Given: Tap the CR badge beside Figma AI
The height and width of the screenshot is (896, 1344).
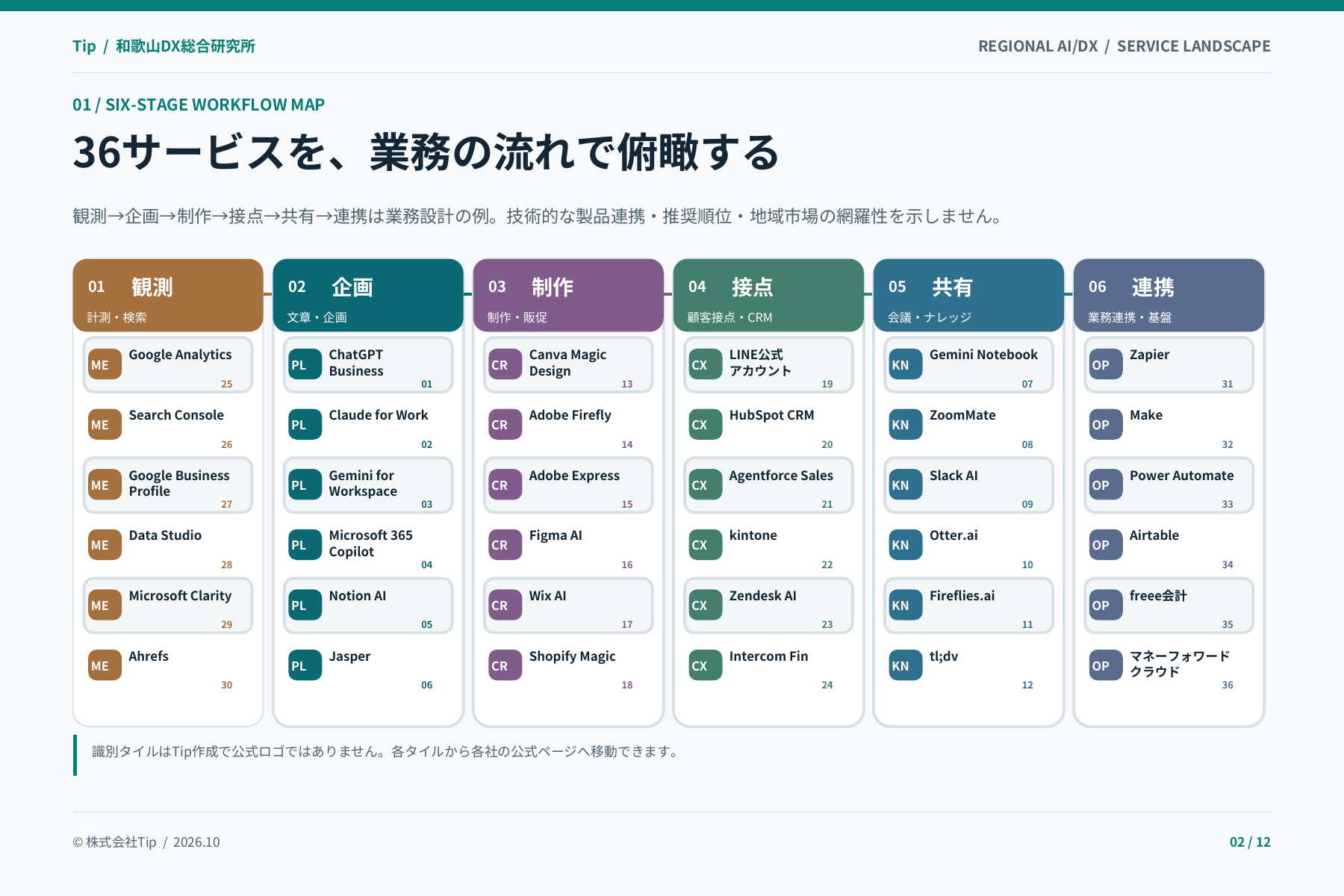Looking at the screenshot, I should pos(505,545).
